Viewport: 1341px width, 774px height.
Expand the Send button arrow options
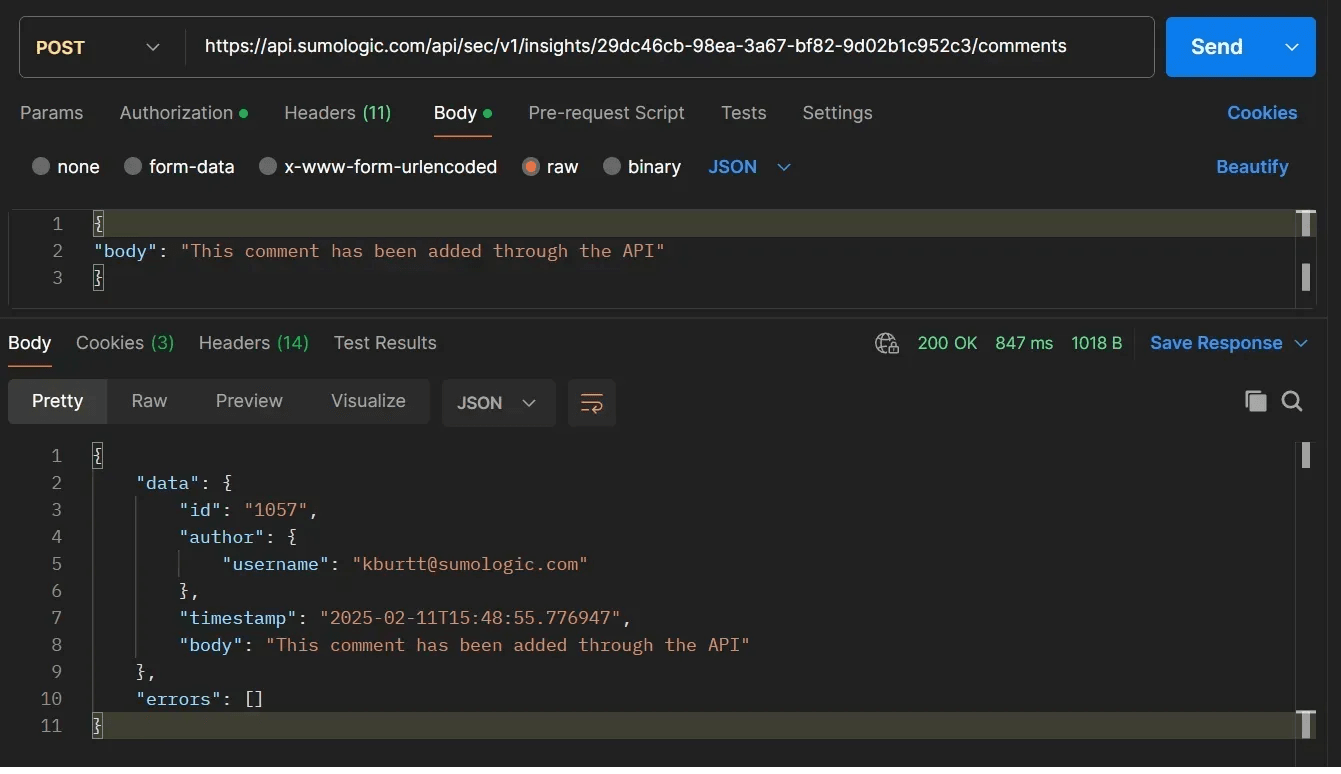click(1292, 47)
